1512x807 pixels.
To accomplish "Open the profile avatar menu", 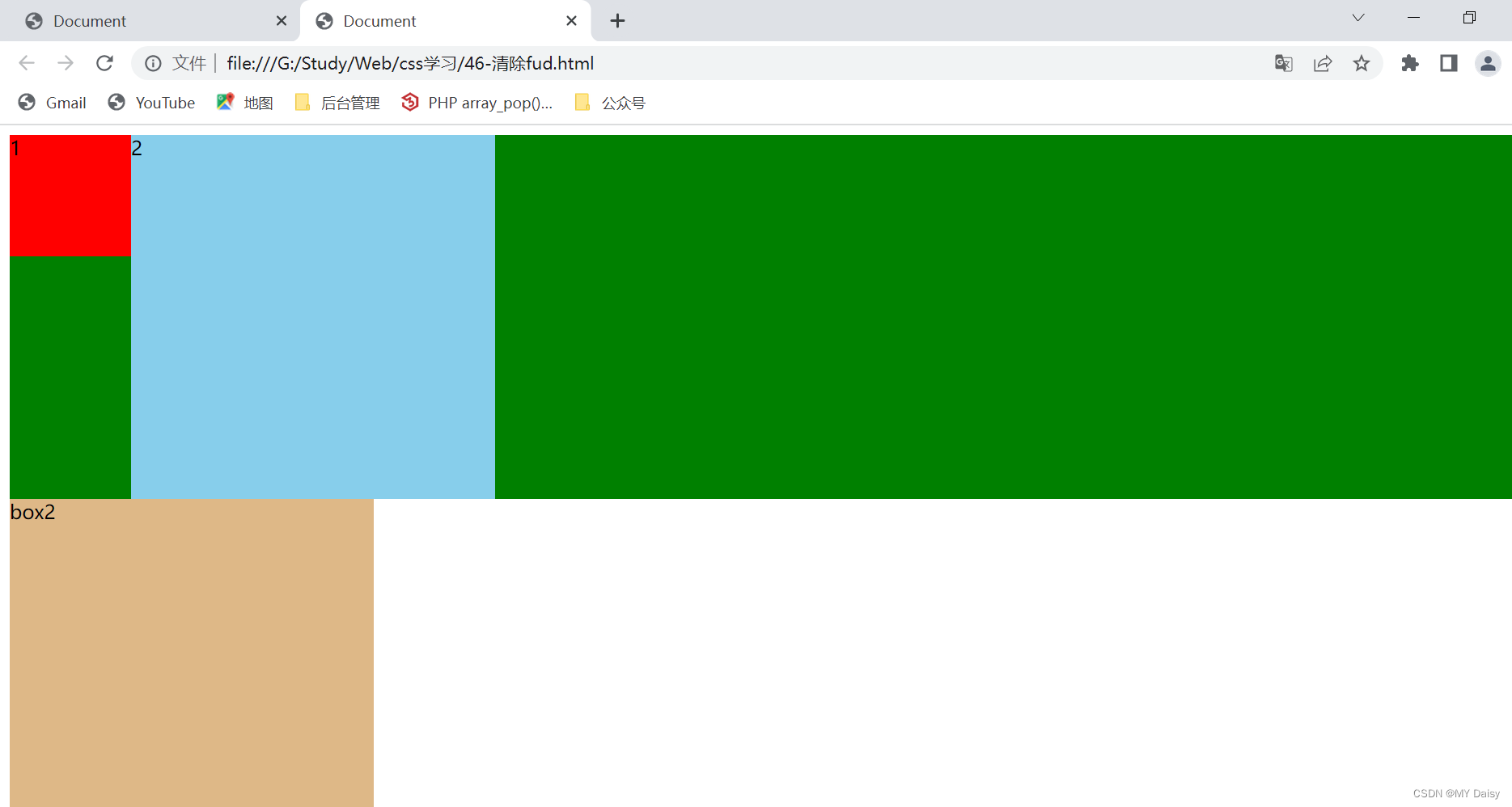I will (x=1488, y=63).
